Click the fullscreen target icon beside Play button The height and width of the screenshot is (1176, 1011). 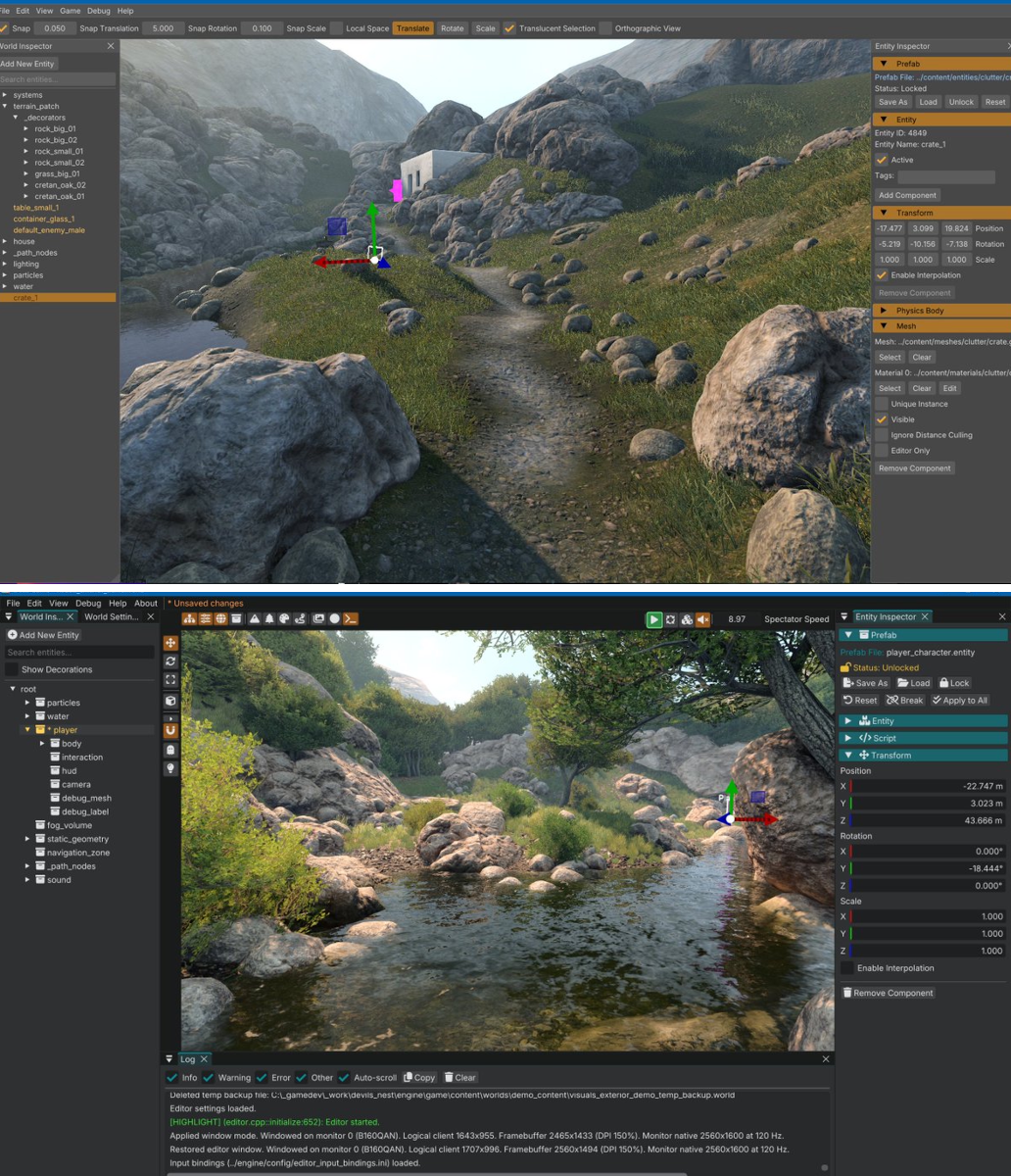coord(670,619)
